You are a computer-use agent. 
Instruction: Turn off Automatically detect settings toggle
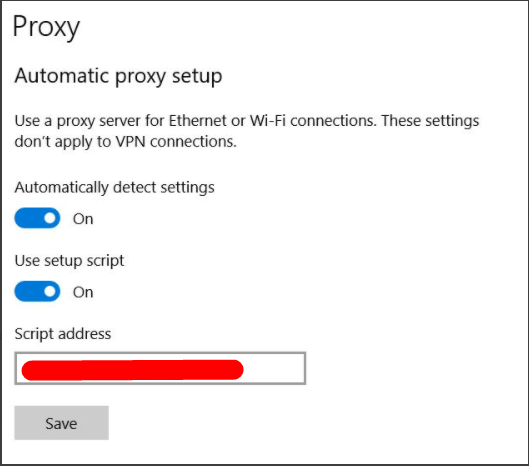(37, 218)
